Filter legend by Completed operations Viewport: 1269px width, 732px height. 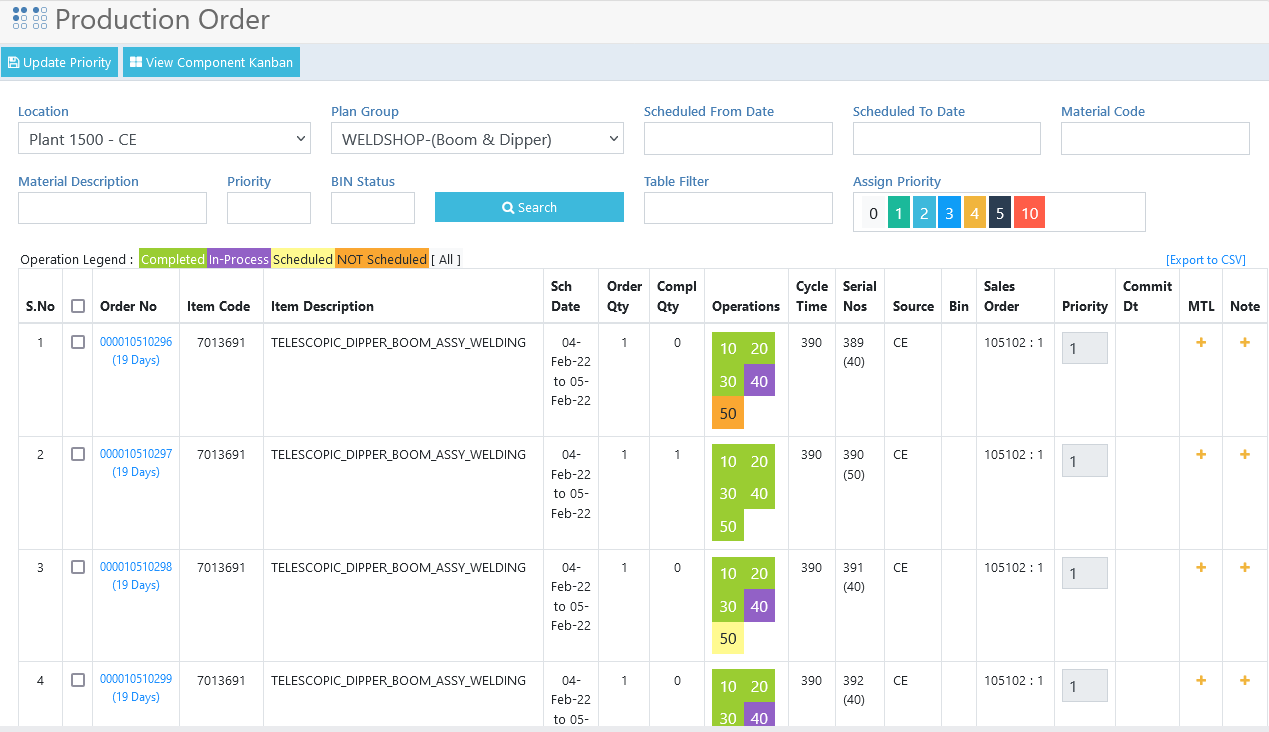pos(173,259)
